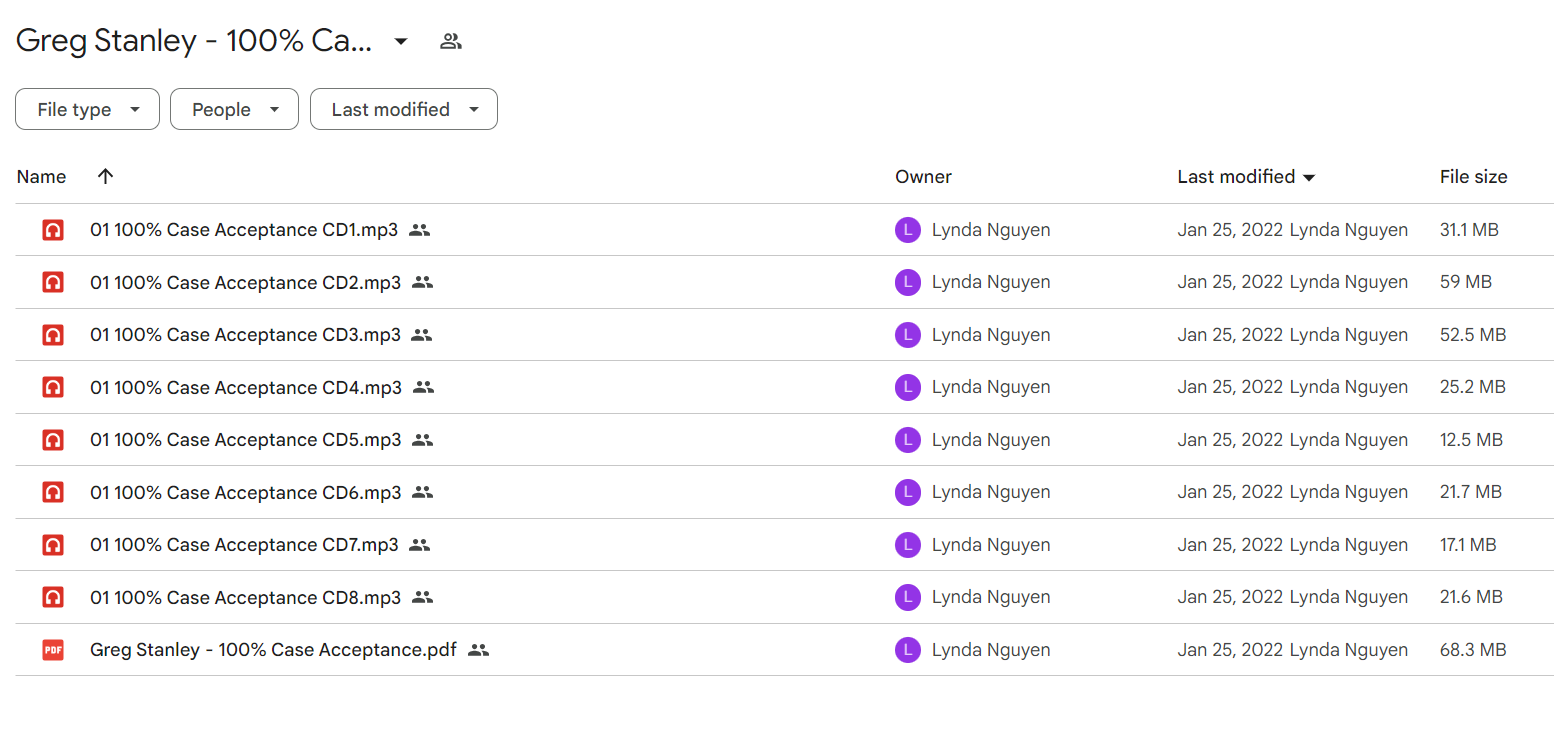
Task: Click the shared icon beside CD6.mp3
Action: coord(422,492)
